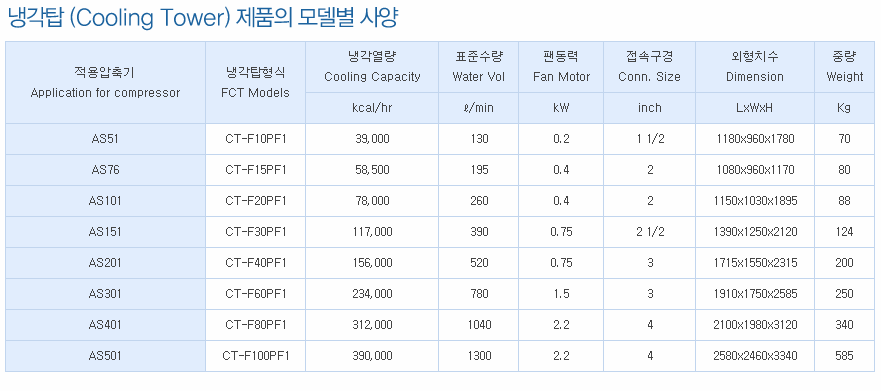
Task: Select the AS51 compressor cell
Action: 105,139
